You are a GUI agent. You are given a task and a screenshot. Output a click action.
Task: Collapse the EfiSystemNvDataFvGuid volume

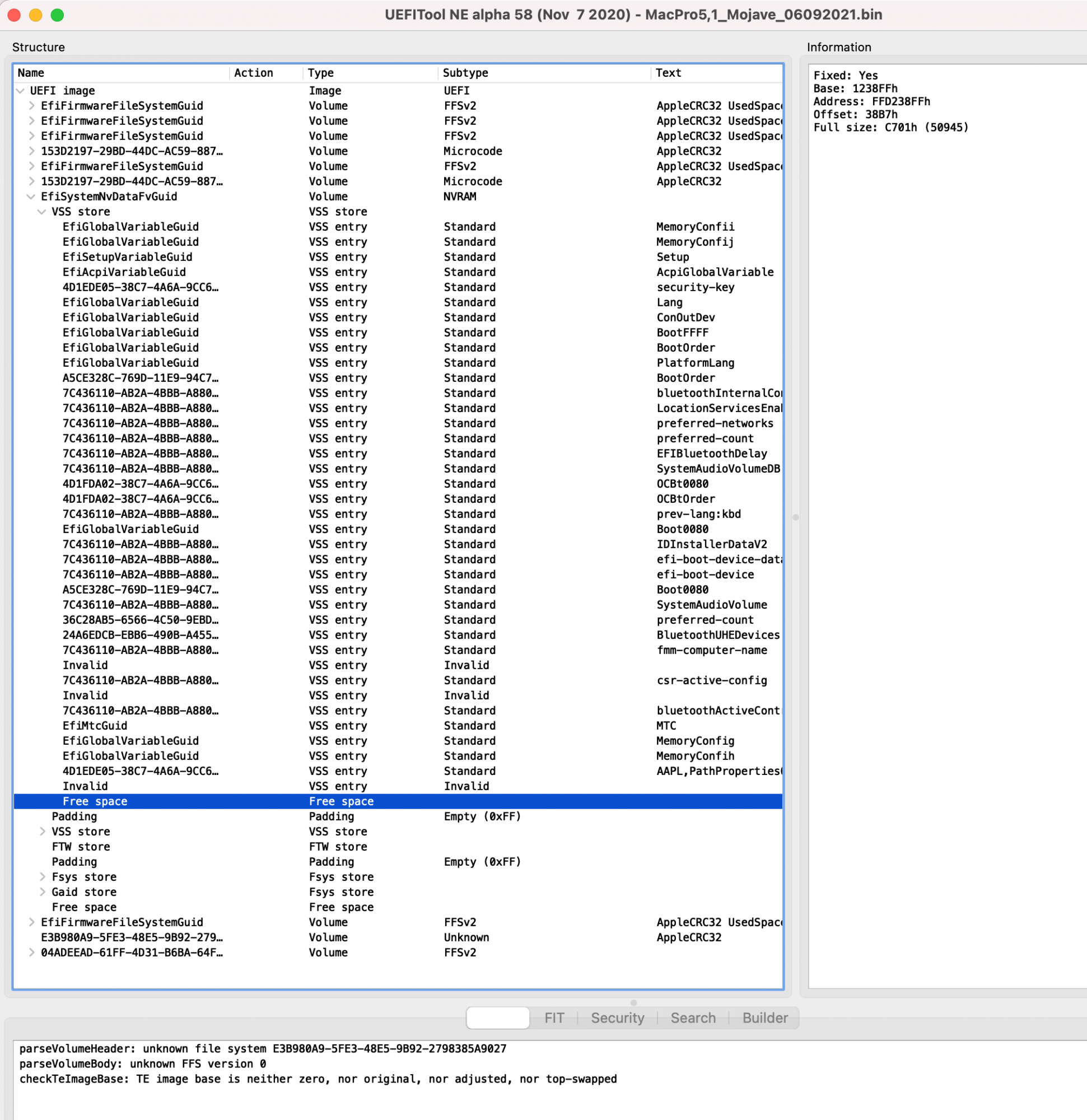click(x=31, y=197)
